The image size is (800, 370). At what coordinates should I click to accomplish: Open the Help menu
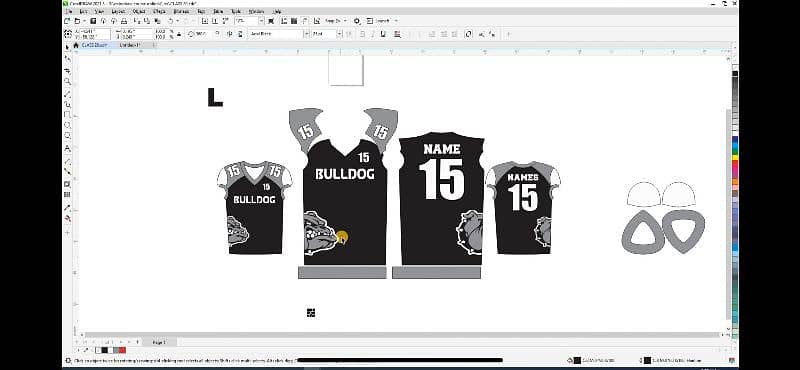point(277,11)
